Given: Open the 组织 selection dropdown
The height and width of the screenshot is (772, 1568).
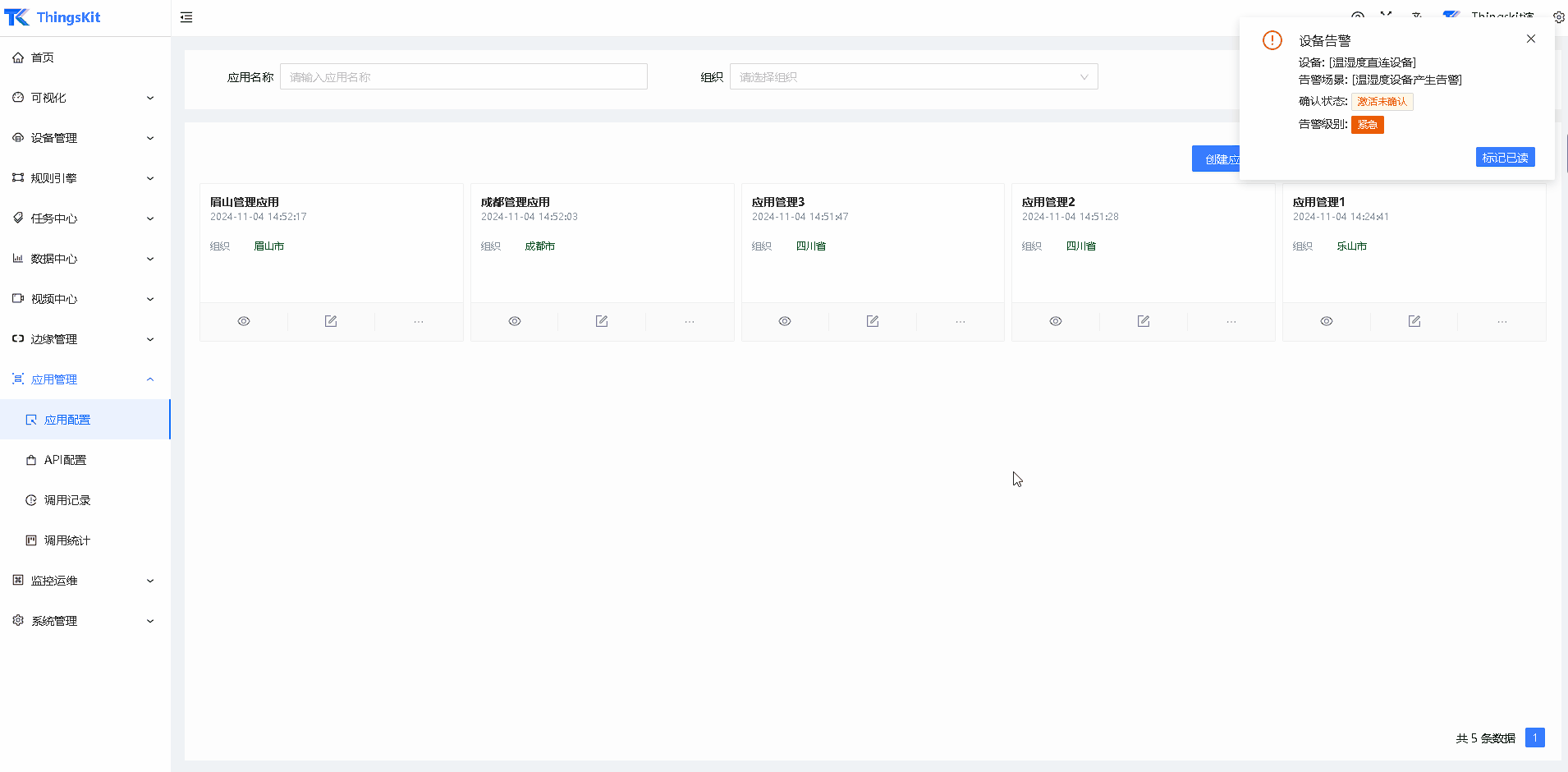Looking at the screenshot, I should point(913,77).
